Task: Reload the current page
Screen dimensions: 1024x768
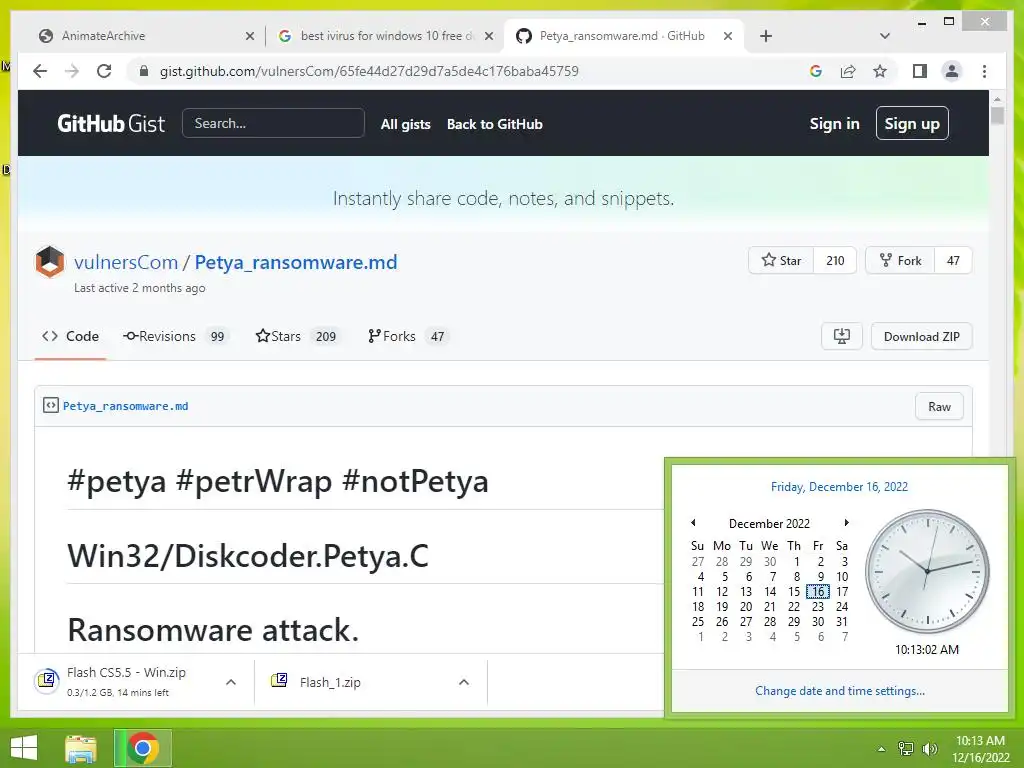Action: pyautogui.click(x=104, y=71)
